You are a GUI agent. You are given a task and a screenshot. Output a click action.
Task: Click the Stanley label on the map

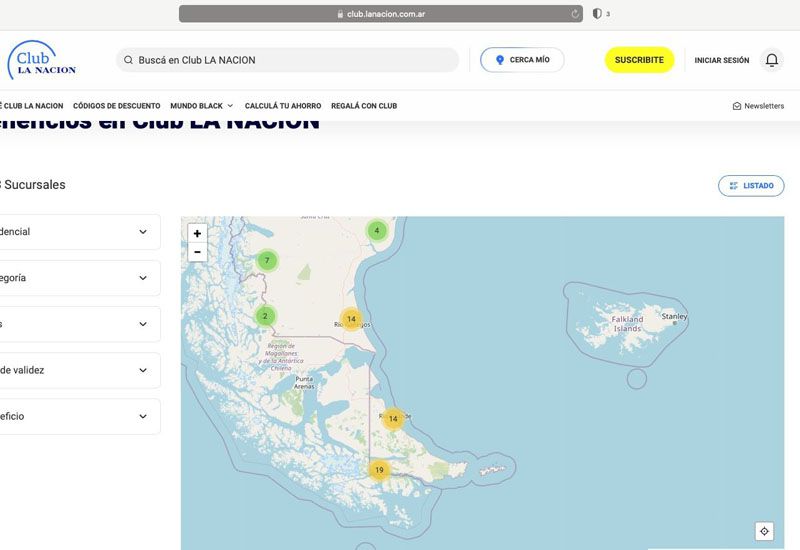tap(674, 316)
